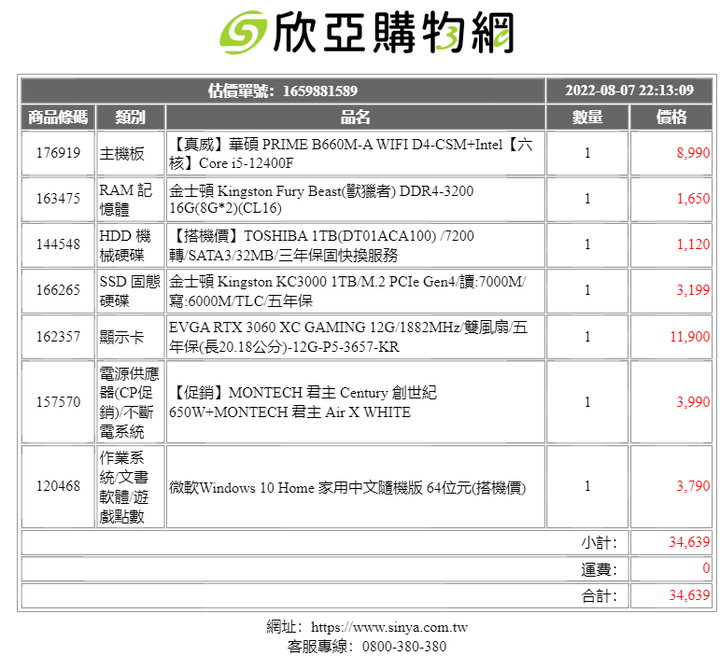Click the 類別 column header
This screenshot has width=720, height=656.
pos(130,117)
